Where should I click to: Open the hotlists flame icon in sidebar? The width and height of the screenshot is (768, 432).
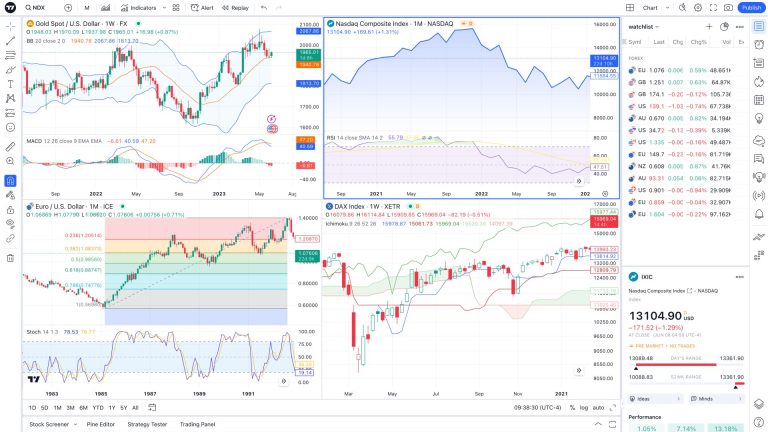tap(759, 81)
